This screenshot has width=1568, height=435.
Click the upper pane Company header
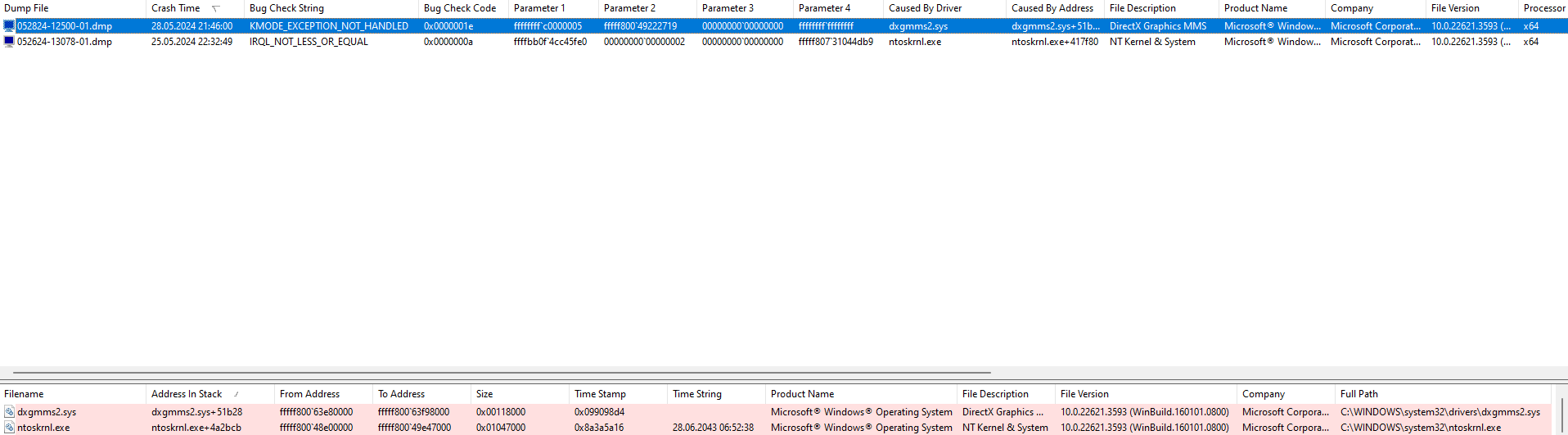coord(1376,8)
